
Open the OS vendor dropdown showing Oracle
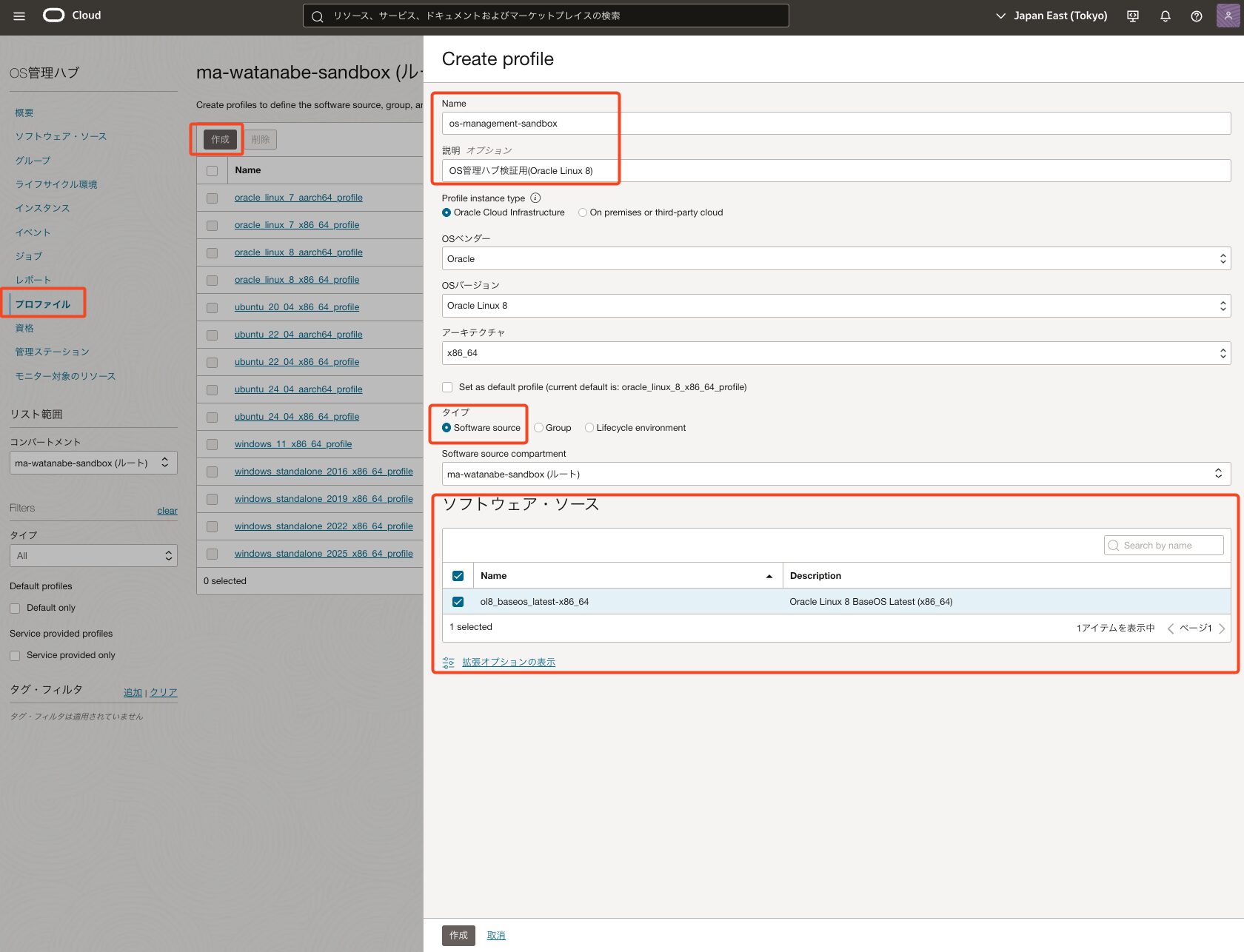click(x=835, y=259)
